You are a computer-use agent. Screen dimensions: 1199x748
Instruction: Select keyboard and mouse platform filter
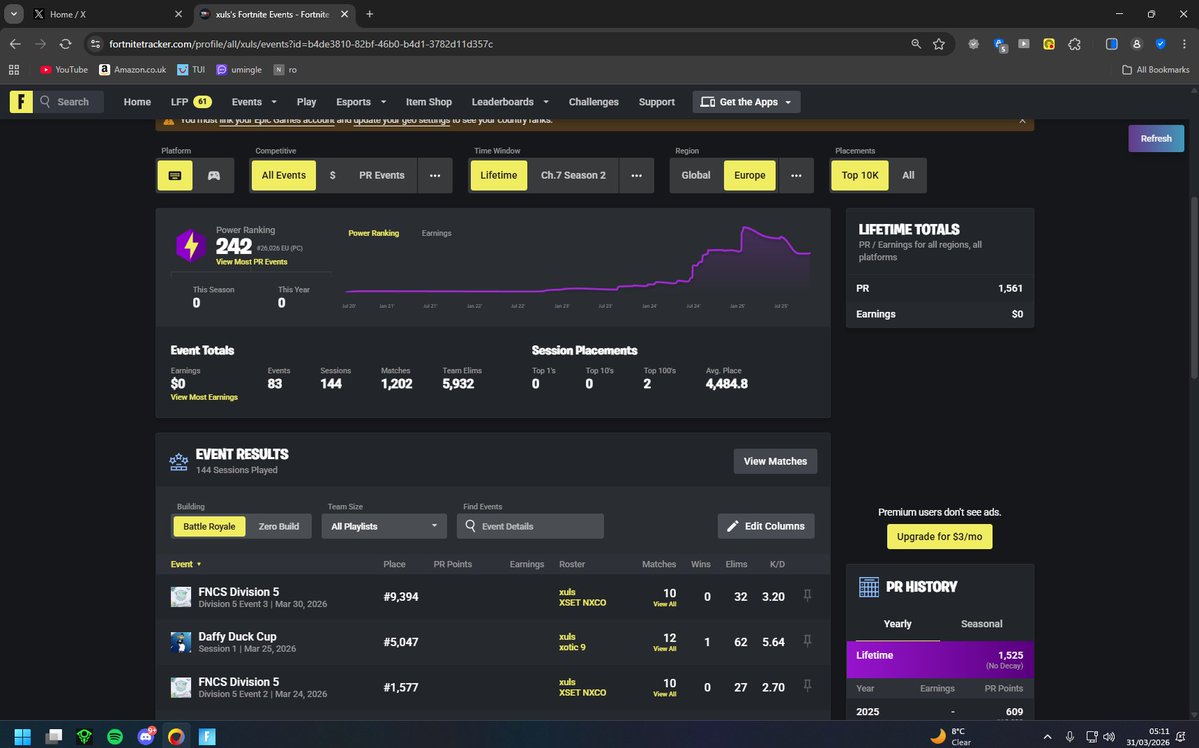175,175
